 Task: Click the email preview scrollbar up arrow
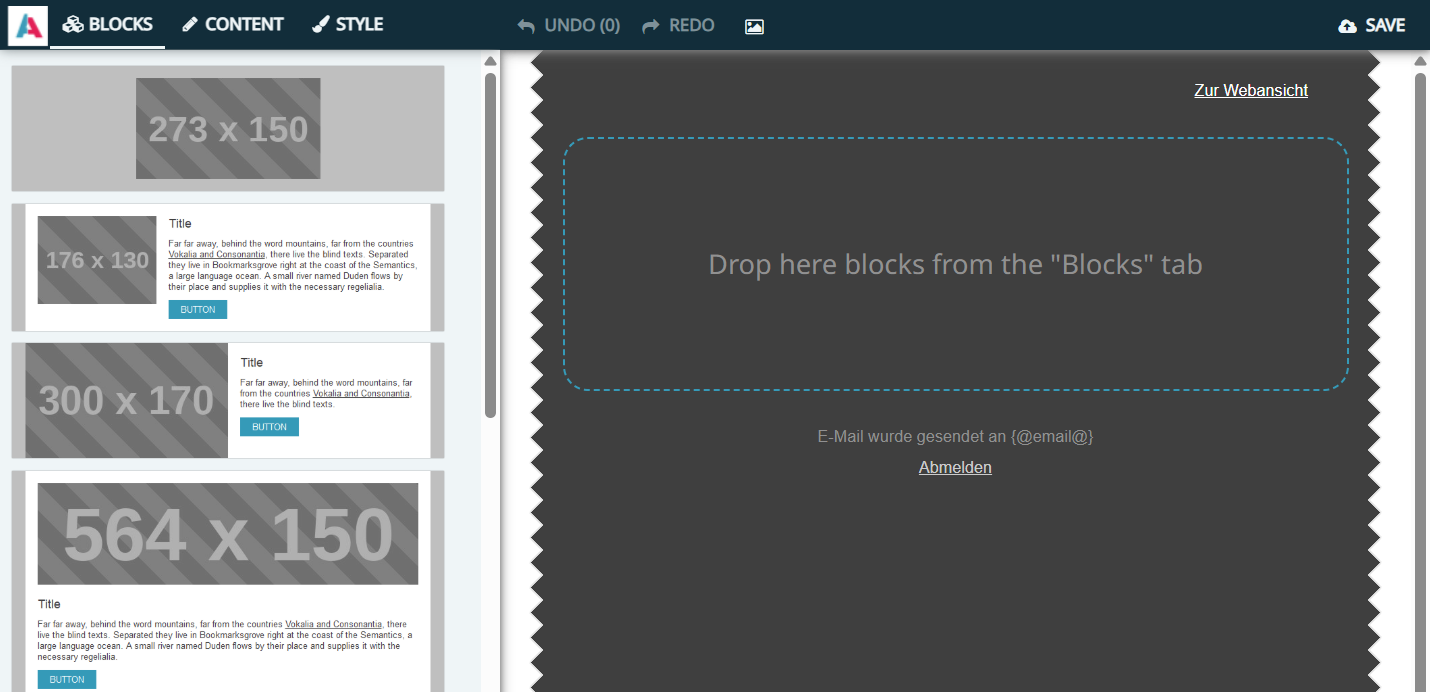coord(1420,61)
